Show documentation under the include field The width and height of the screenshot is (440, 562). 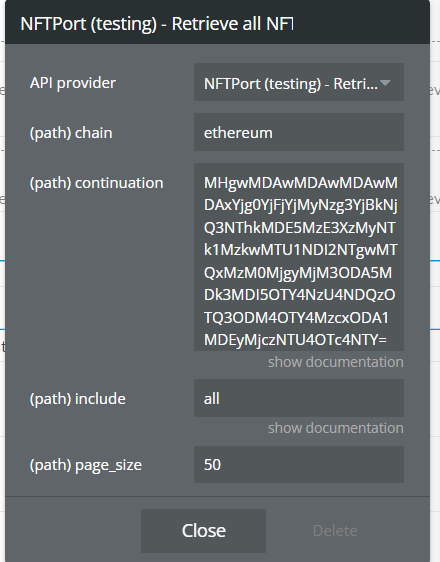(x=336, y=428)
